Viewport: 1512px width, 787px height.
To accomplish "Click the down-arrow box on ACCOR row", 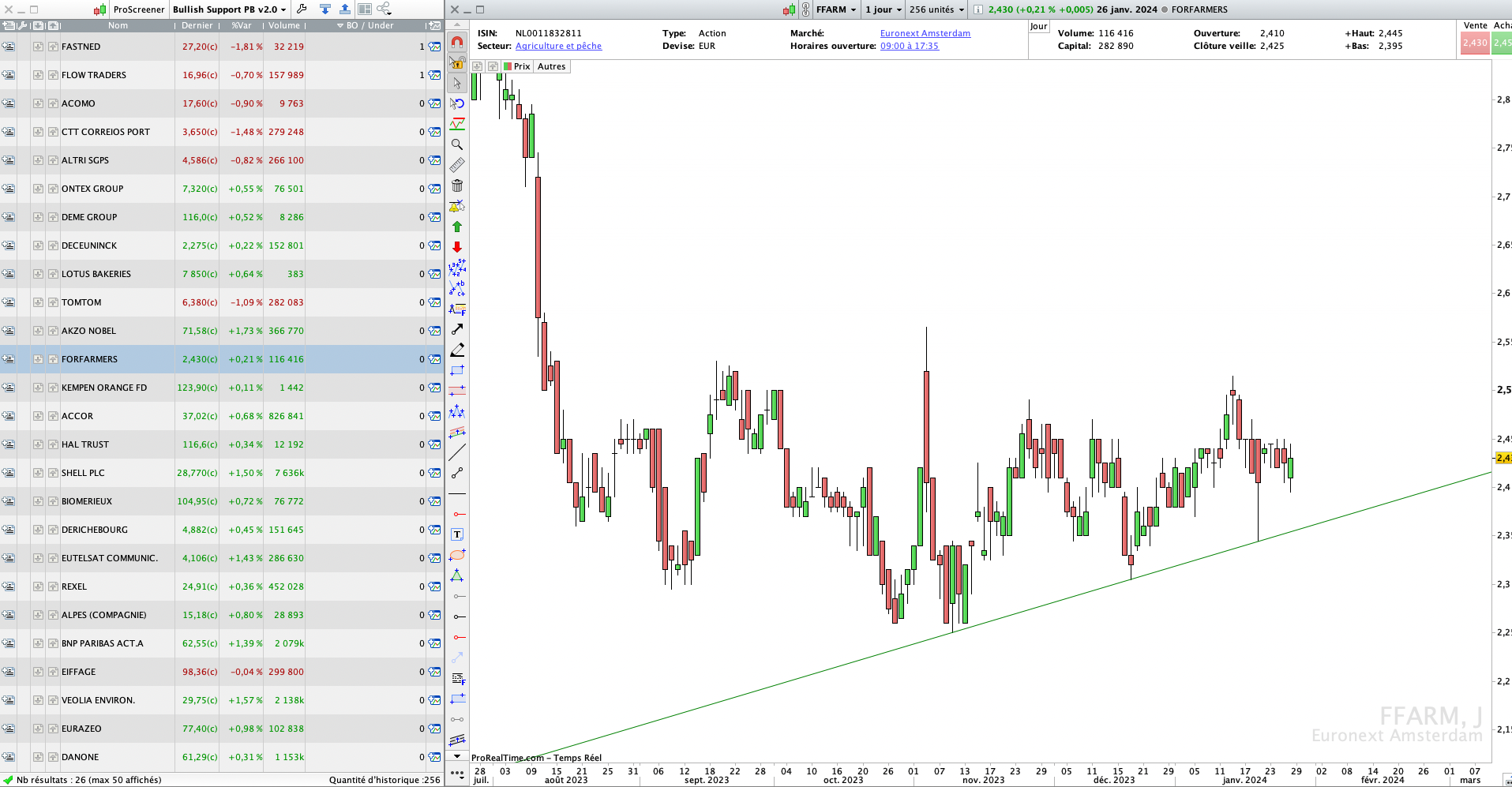I will pos(38,416).
